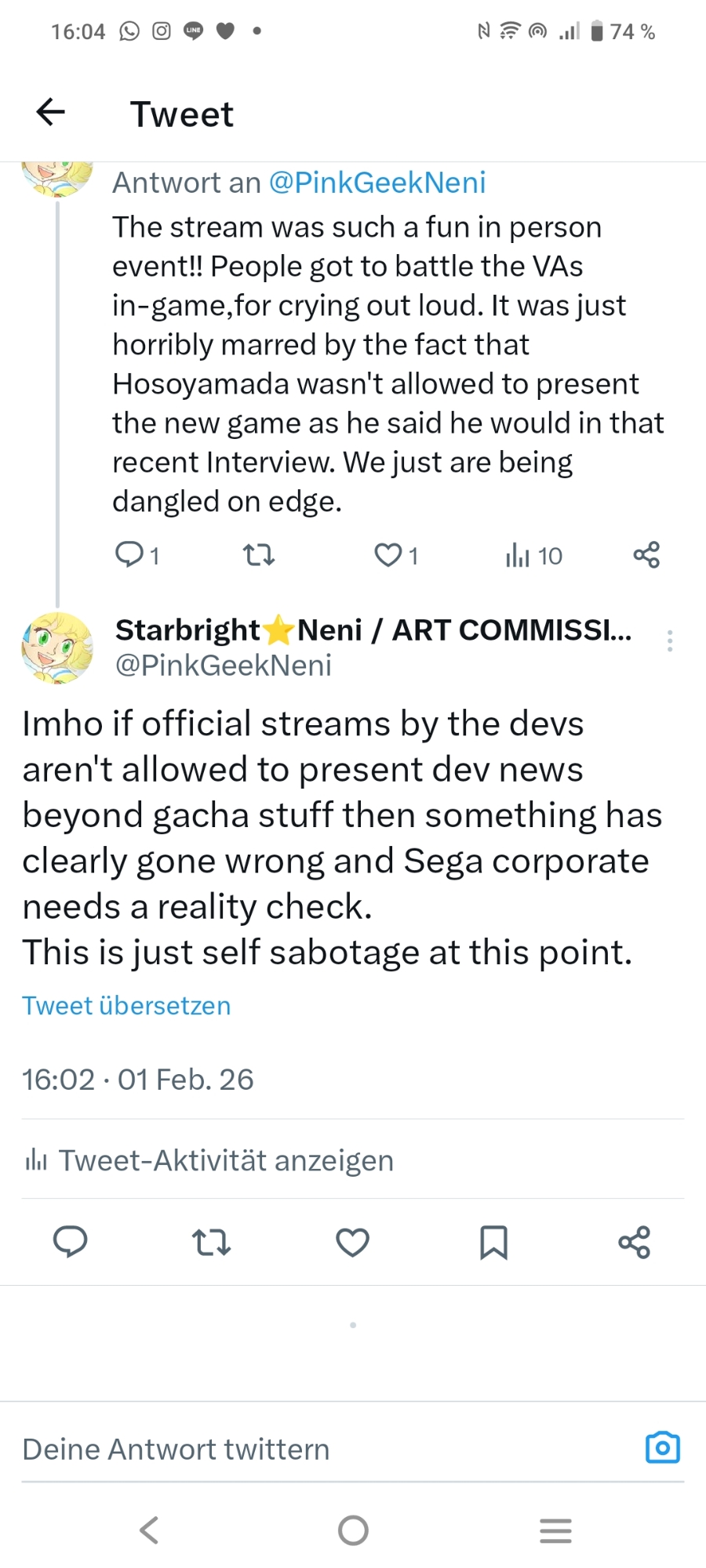Image resolution: width=706 pixels, height=1568 pixels.
Task: Share icon on the parent tweet
Action: click(646, 555)
